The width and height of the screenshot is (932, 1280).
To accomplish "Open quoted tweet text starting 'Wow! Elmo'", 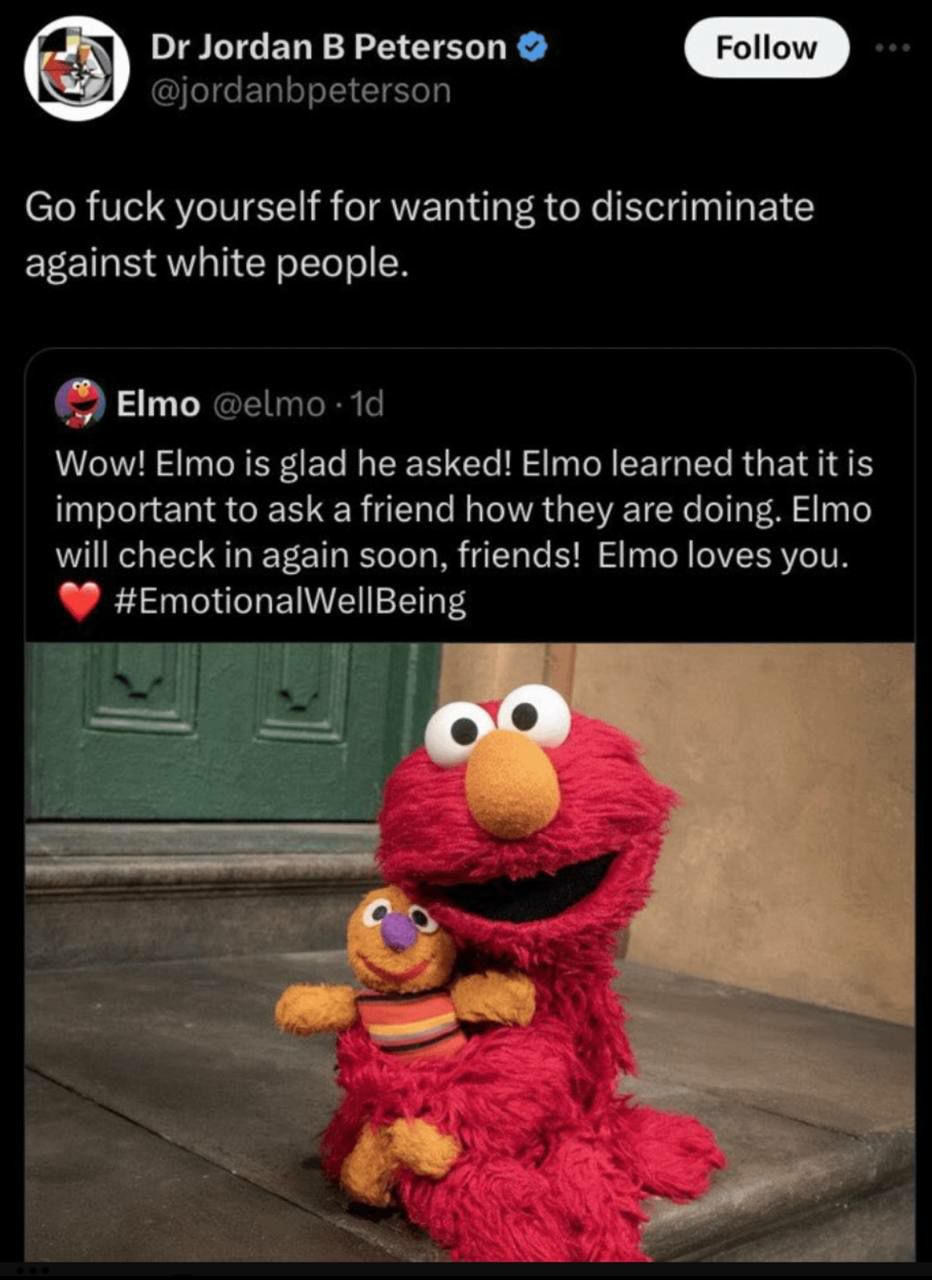I will [463, 534].
